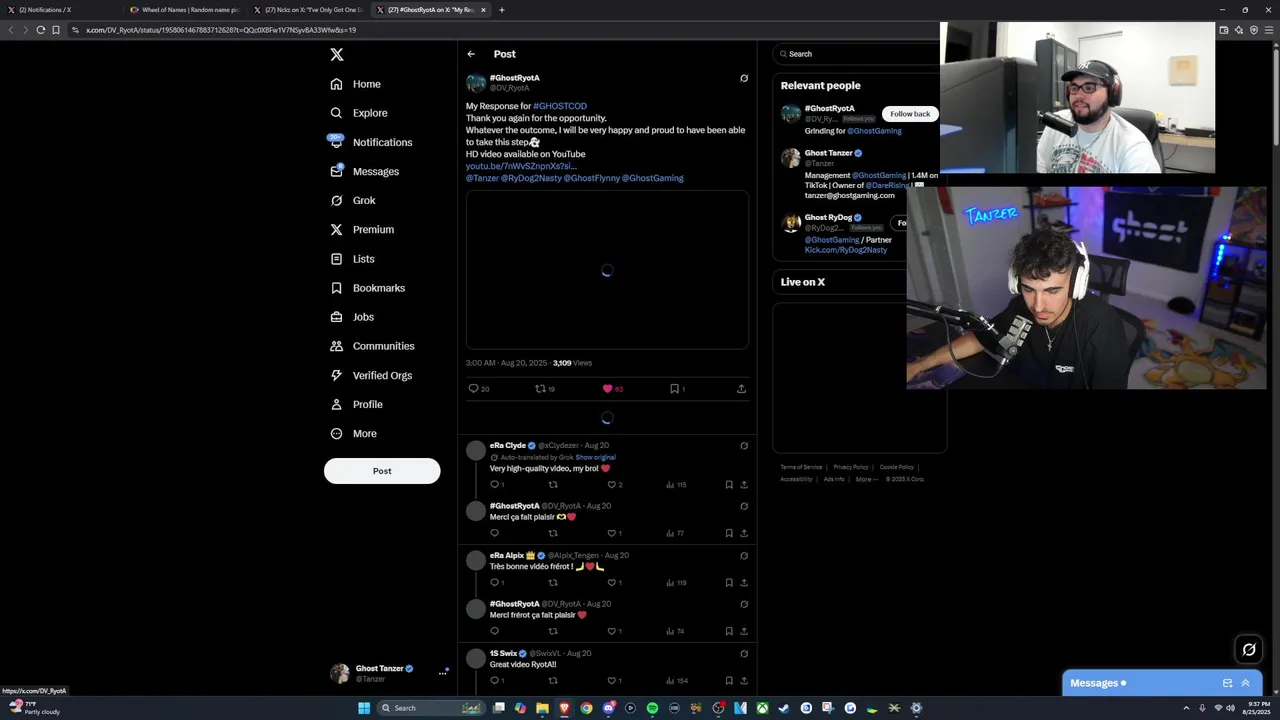Open Premium in the sidebar

[x=362, y=229]
